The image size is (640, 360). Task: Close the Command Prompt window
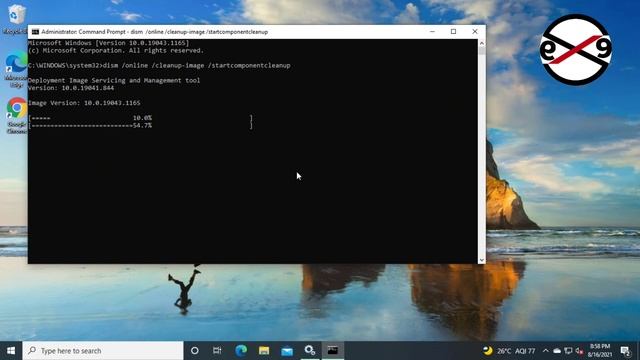tap(475, 32)
